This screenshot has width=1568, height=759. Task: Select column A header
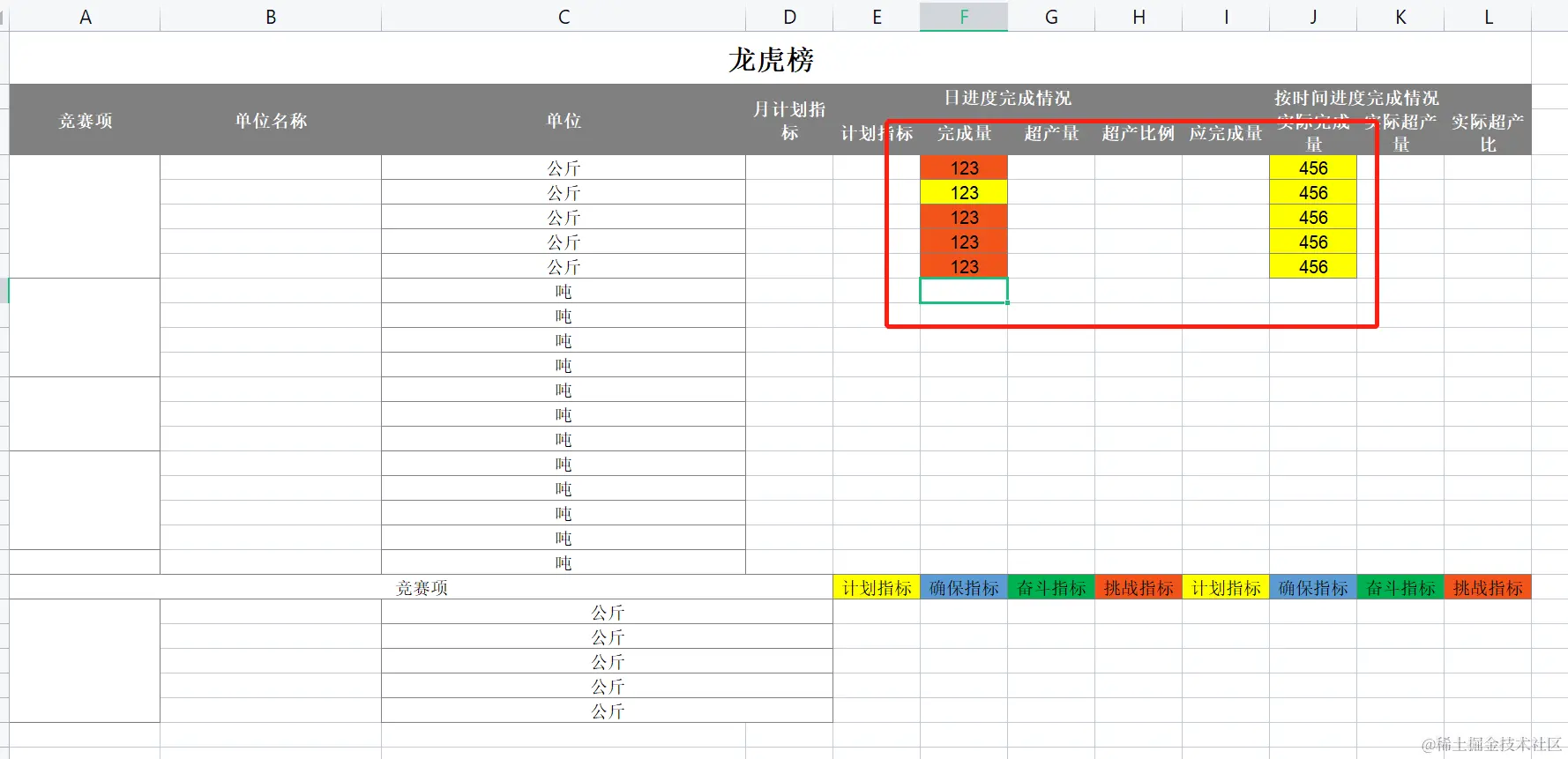tap(85, 17)
